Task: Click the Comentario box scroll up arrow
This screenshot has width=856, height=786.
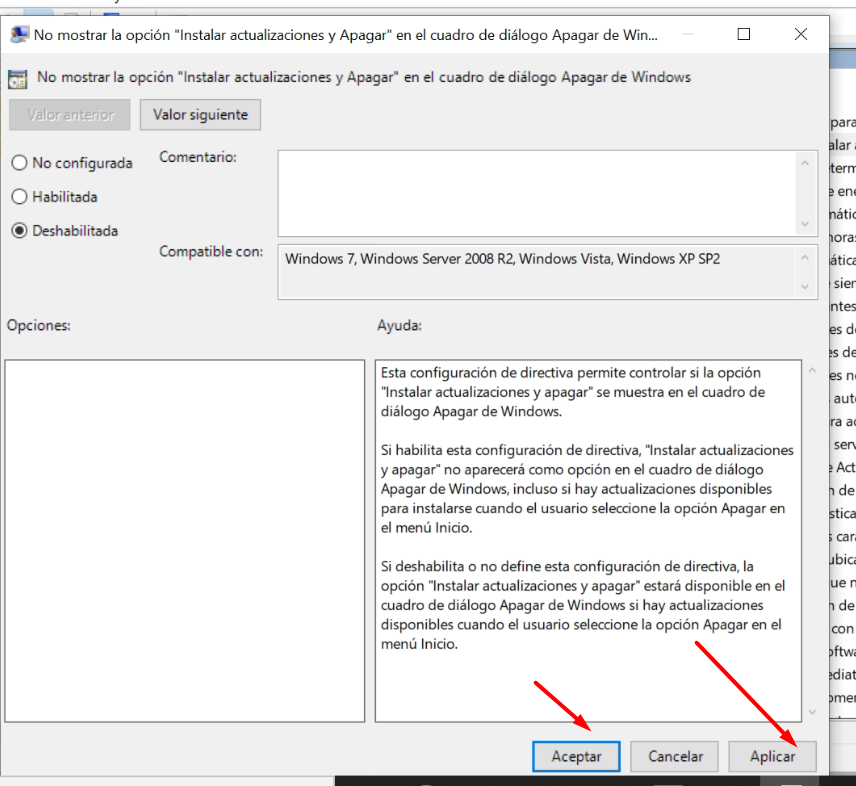Action: click(x=804, y=162)
